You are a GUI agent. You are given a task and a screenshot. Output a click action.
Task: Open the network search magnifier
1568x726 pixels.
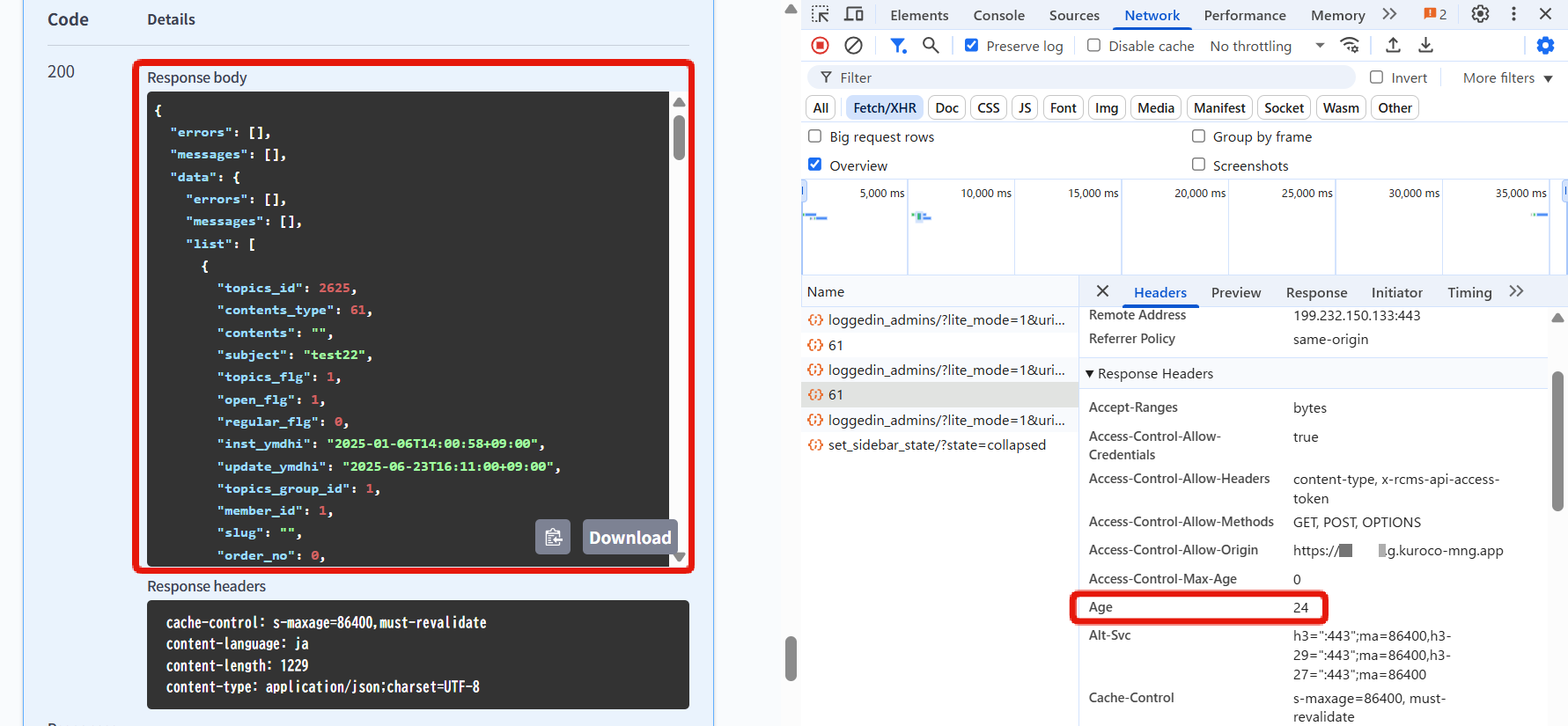coord(931,46)
